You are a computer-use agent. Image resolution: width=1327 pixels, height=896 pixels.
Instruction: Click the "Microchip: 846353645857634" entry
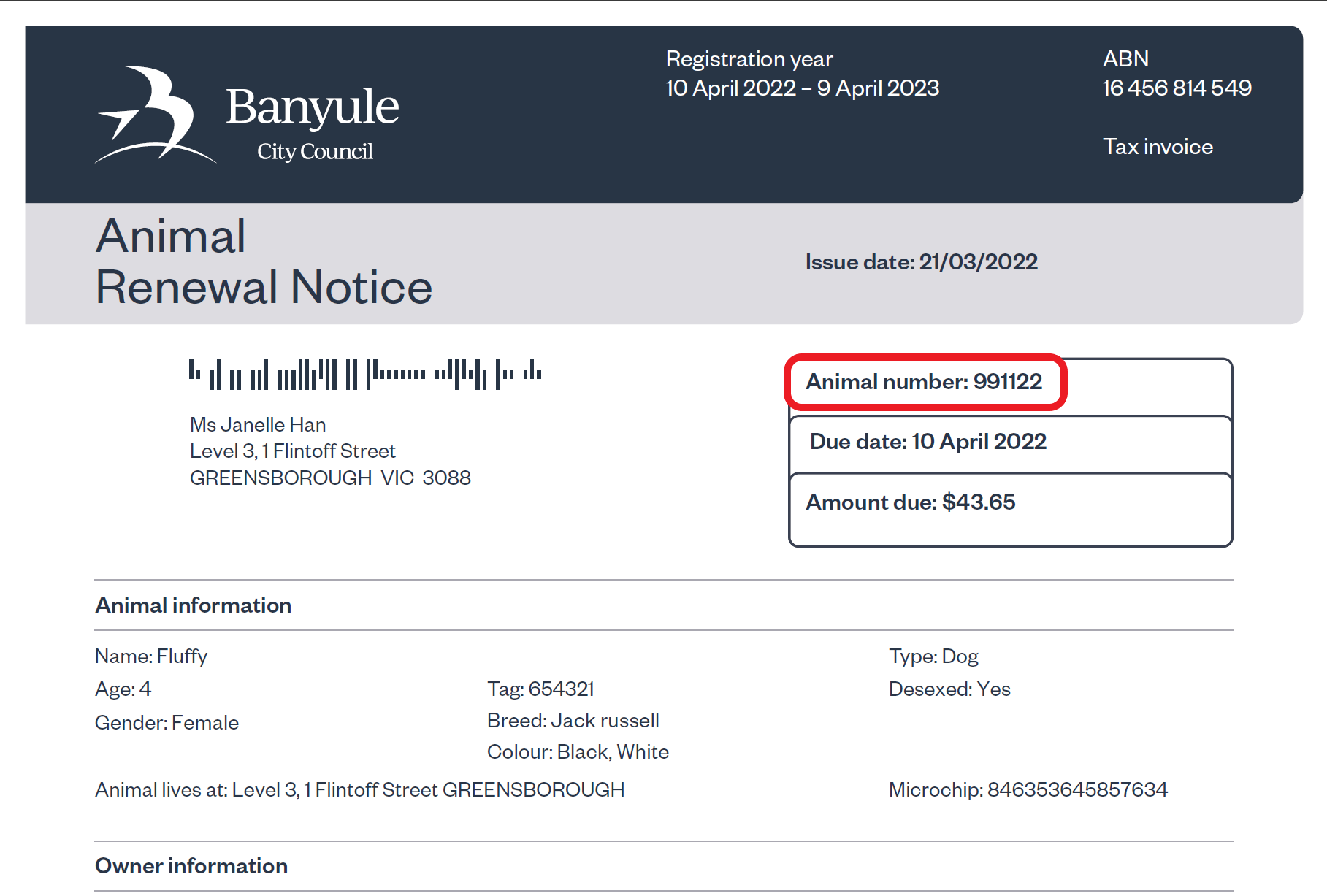pyautogui.click(x=1028, y=790)
